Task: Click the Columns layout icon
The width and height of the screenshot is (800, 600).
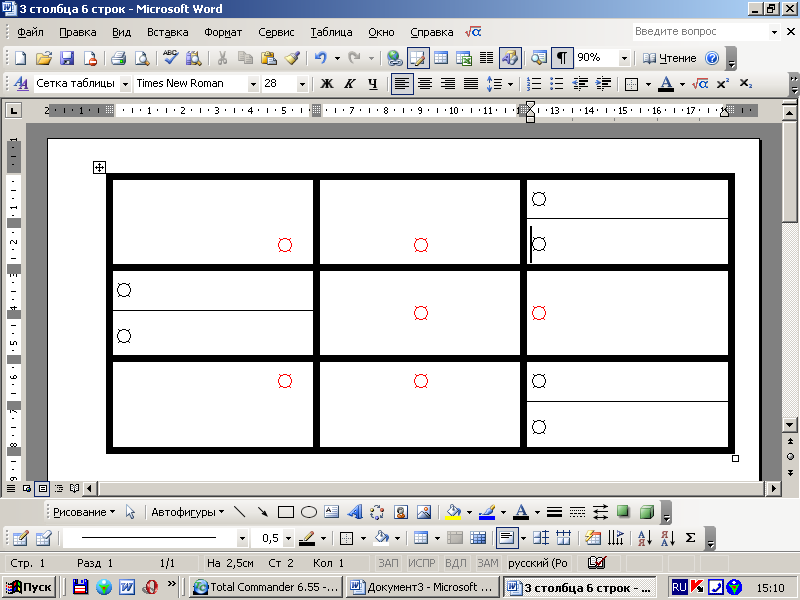Action: pos(487,58)
